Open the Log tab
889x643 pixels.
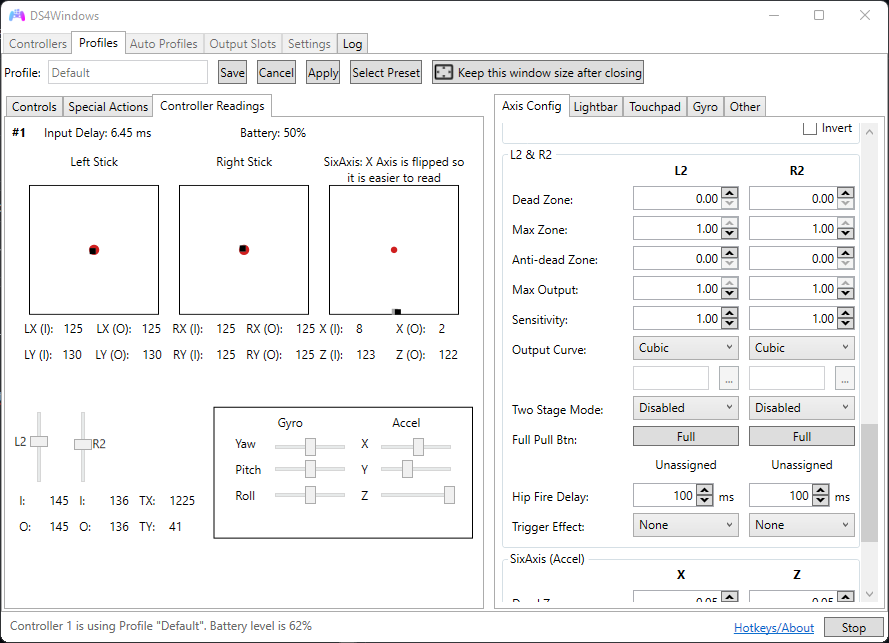[352, 44]
